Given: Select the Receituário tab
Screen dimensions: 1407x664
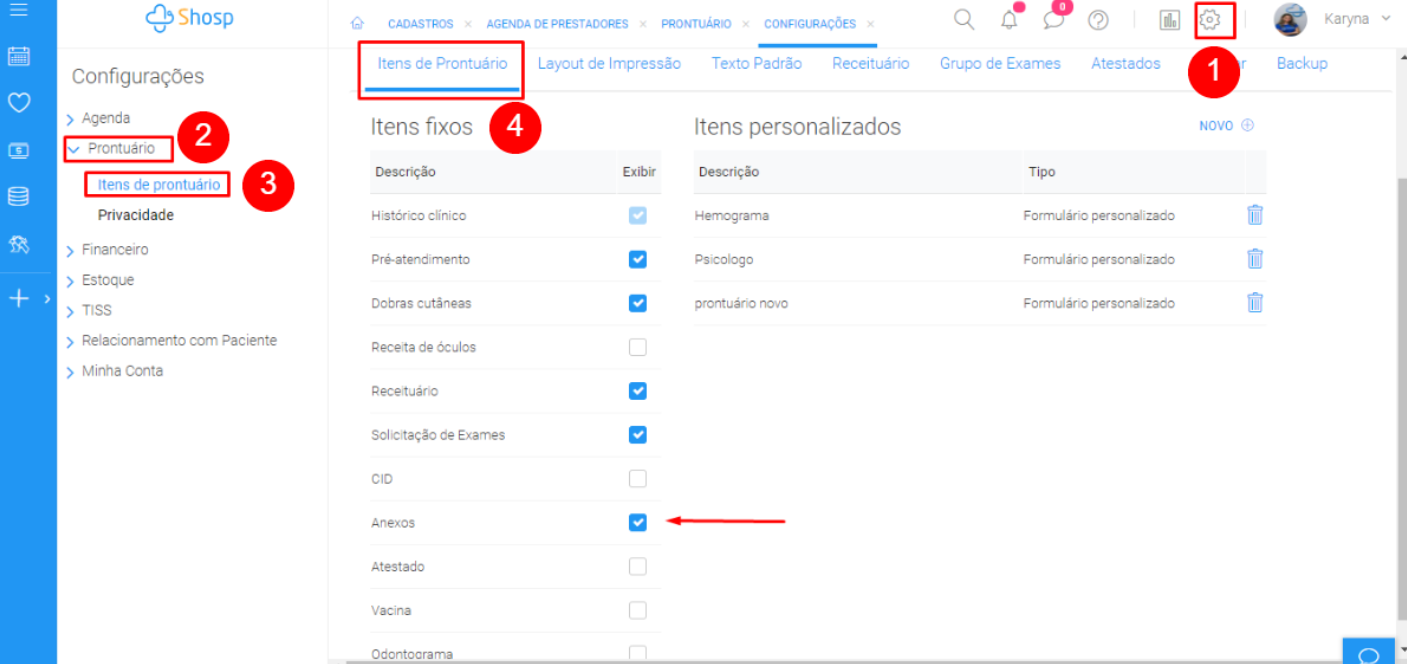Looking at the screenshot, I should (870, 64).
